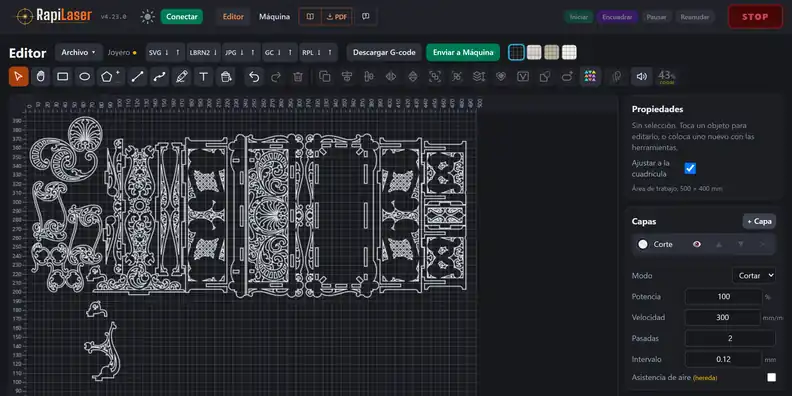The width and height of the screenshot is (792, 396).
Task: Click the Iniciar button
Action: 579,17
